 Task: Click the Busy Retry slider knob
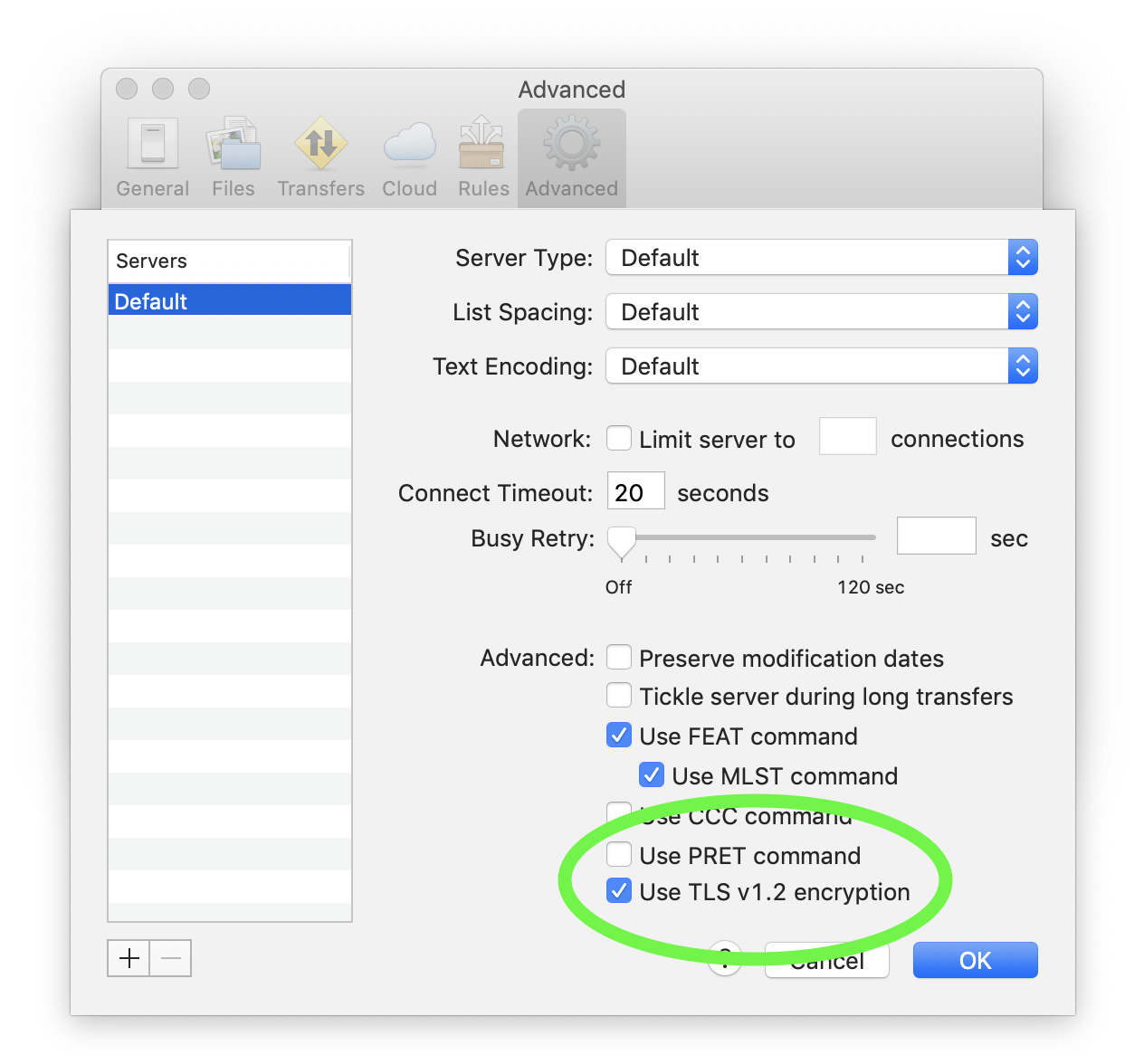point(622,541)
